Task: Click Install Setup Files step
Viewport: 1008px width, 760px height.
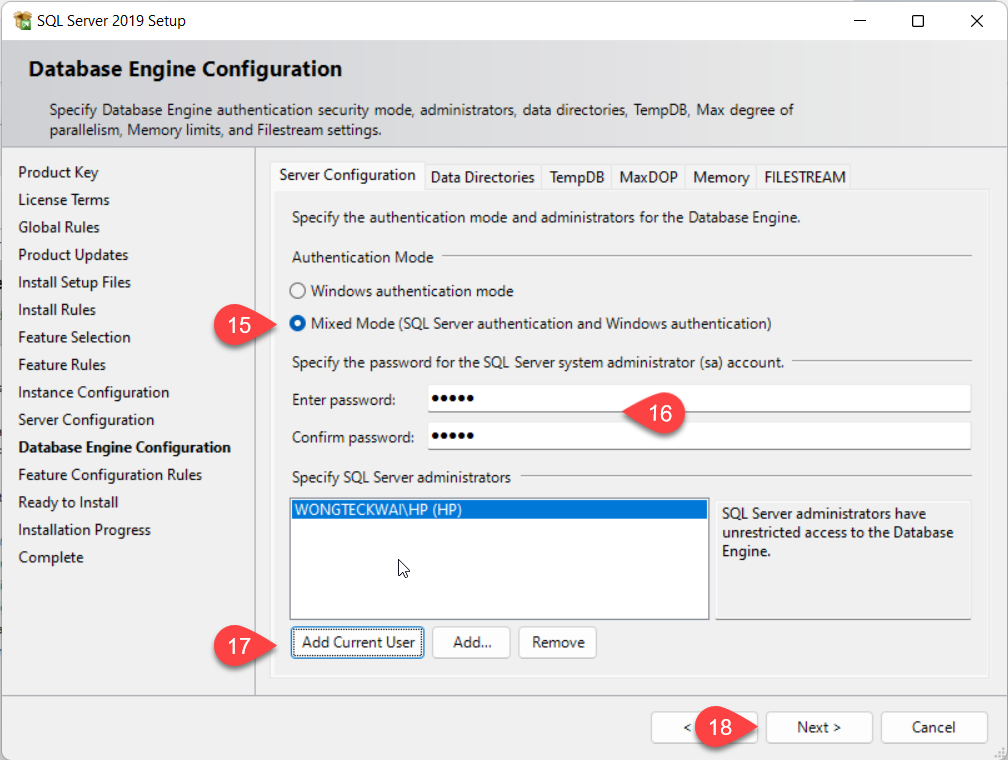Action: (x=75, y=283)
